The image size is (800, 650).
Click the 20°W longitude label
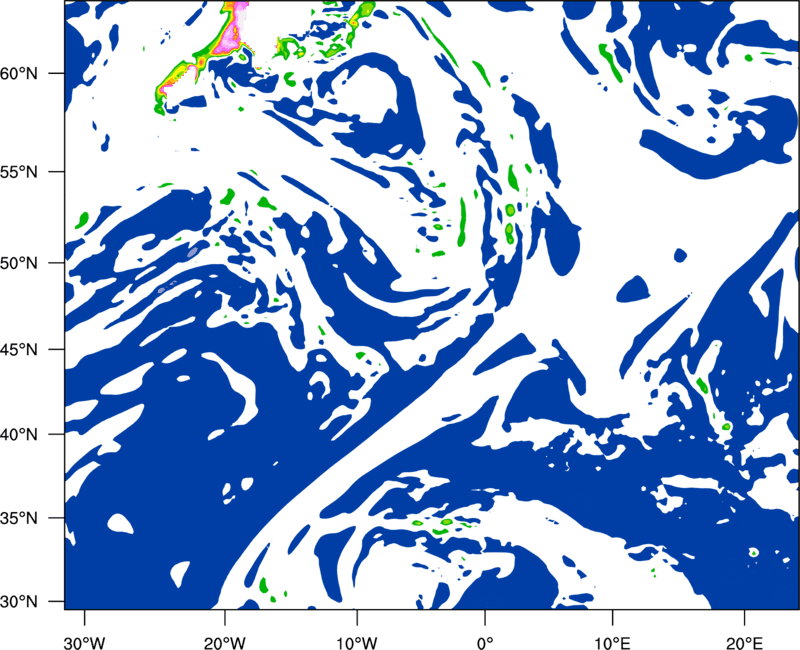point(224,642)
